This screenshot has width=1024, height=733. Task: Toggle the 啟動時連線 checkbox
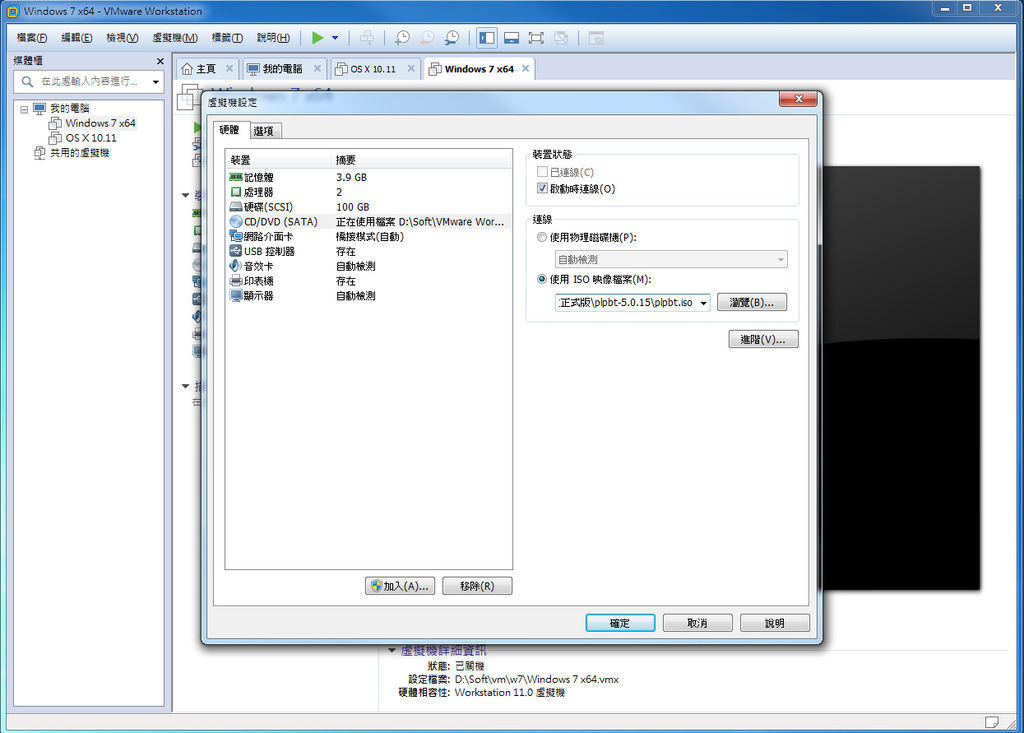[542, 188]
